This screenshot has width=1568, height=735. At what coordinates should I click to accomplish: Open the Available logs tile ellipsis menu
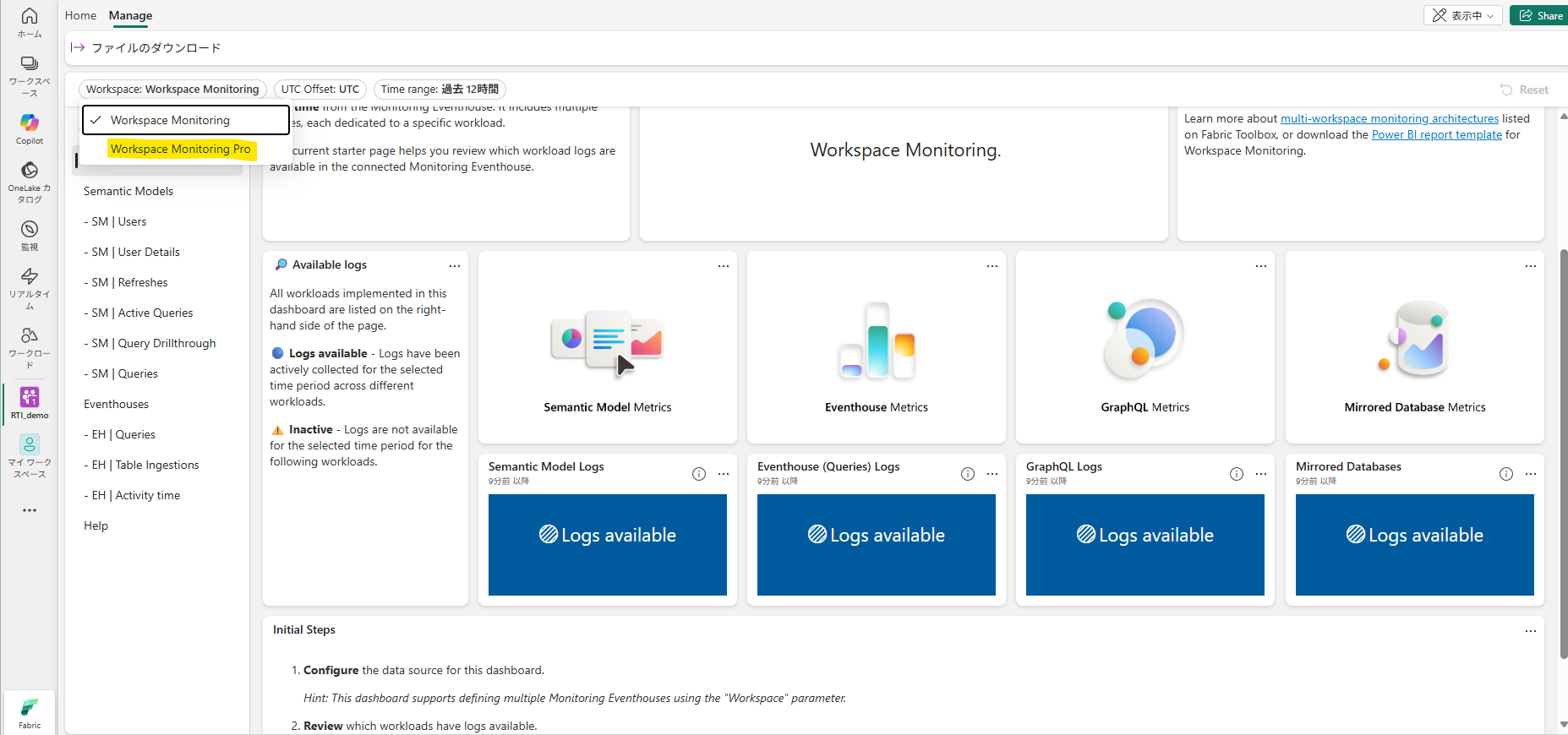click(455, 265)
